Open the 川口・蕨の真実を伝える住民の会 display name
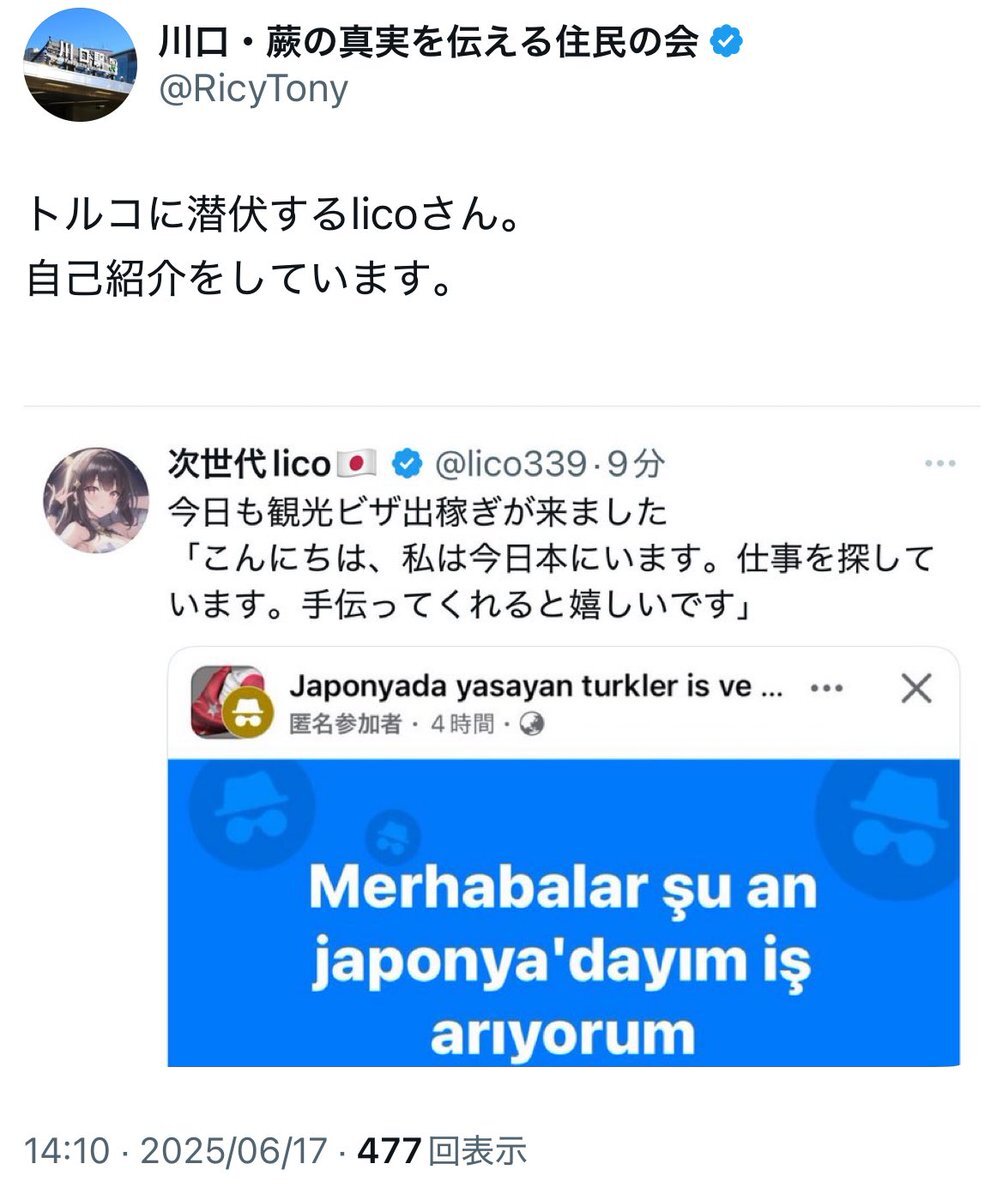Viewport: 1003px width, 1200px height. click(x=428, y=42)
